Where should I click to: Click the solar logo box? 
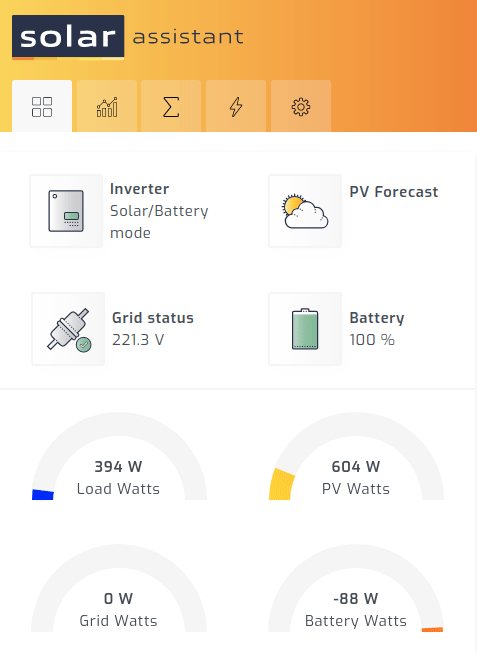68,36
